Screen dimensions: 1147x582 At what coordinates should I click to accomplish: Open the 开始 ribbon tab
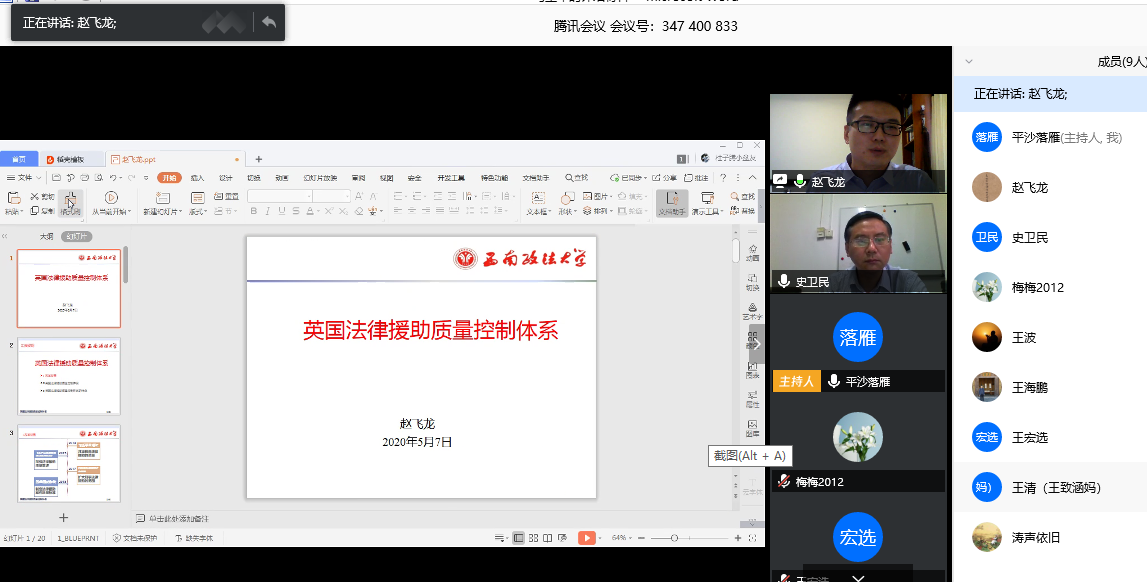pyautogui.click(x=169, y=178)
